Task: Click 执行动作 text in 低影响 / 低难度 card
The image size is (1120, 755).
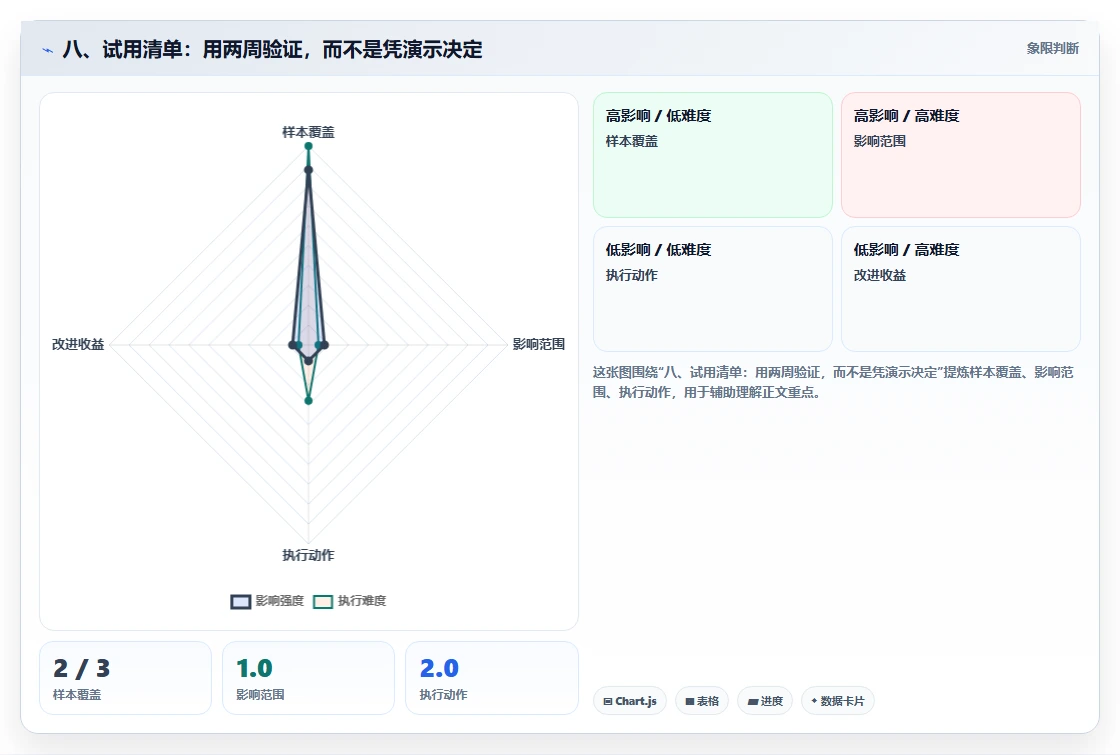Action: 632,275
